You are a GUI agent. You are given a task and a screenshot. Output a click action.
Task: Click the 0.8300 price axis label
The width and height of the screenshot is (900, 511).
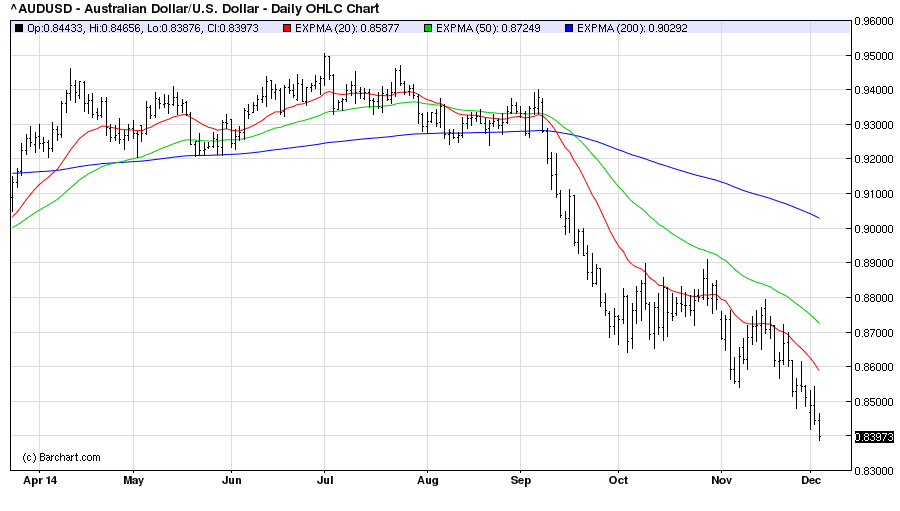(x=875, y=471)
